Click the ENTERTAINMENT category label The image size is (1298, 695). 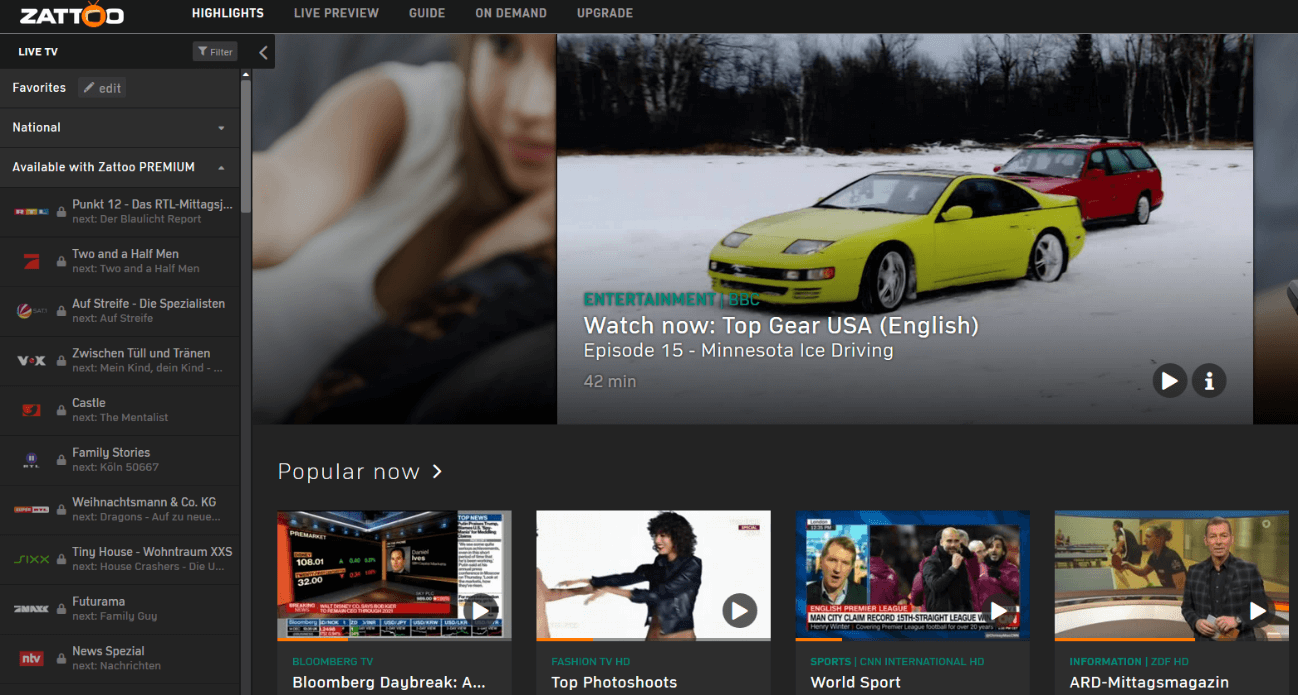coord(649,299)
